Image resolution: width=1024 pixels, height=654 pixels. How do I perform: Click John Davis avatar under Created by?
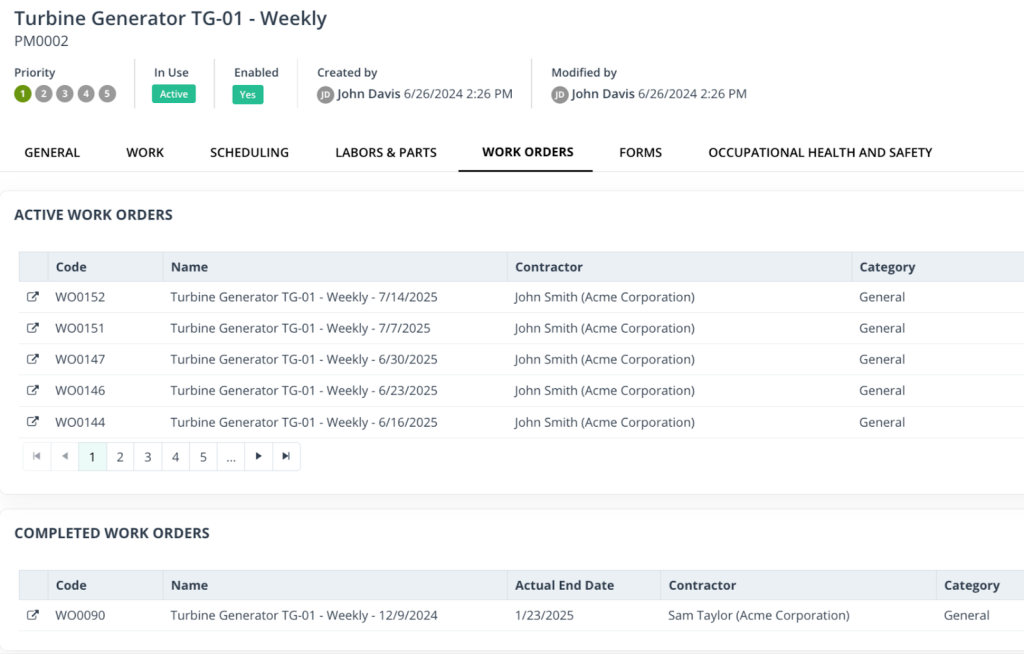click(323, 94)
